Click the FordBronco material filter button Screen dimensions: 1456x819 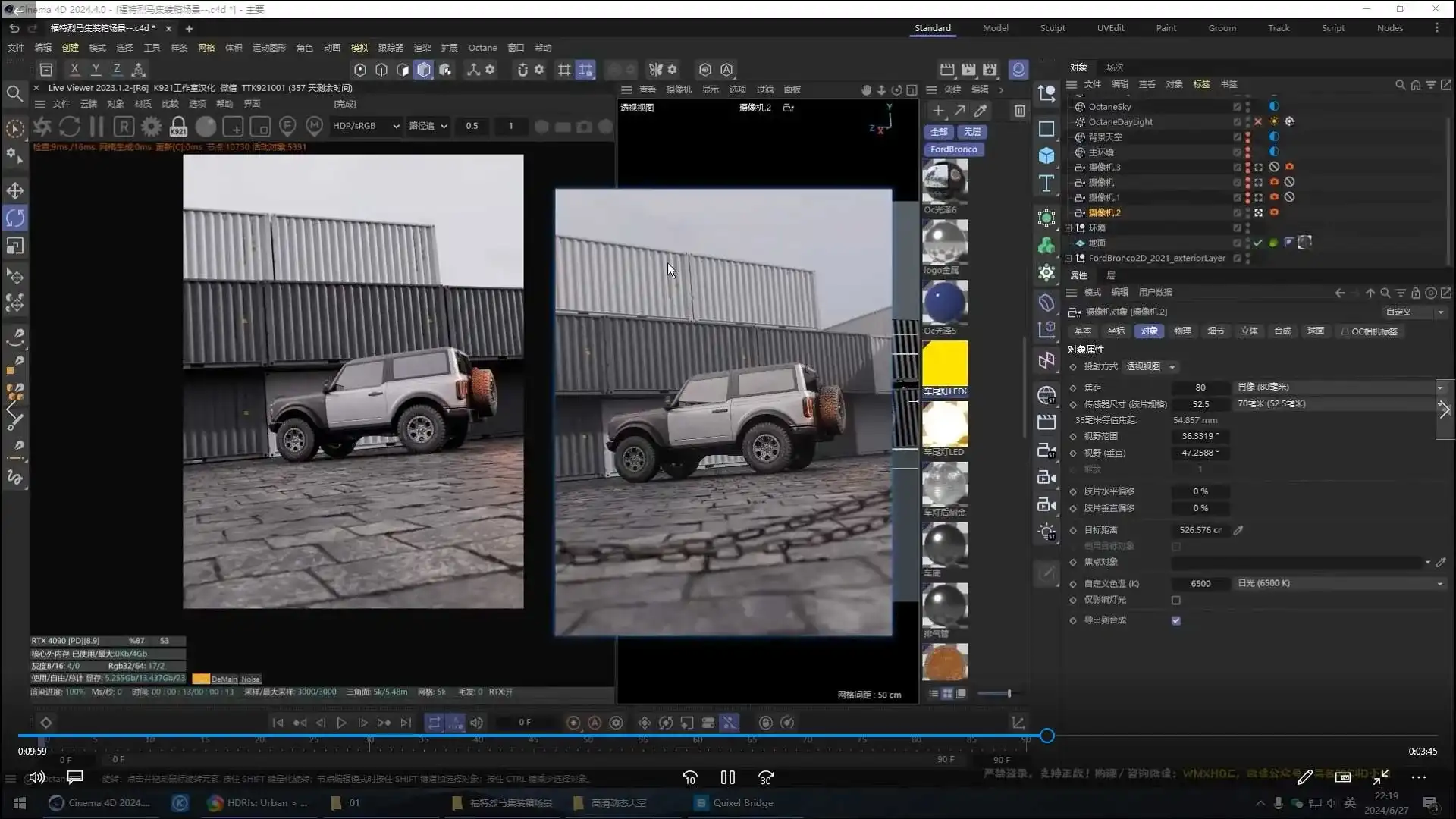953,149
